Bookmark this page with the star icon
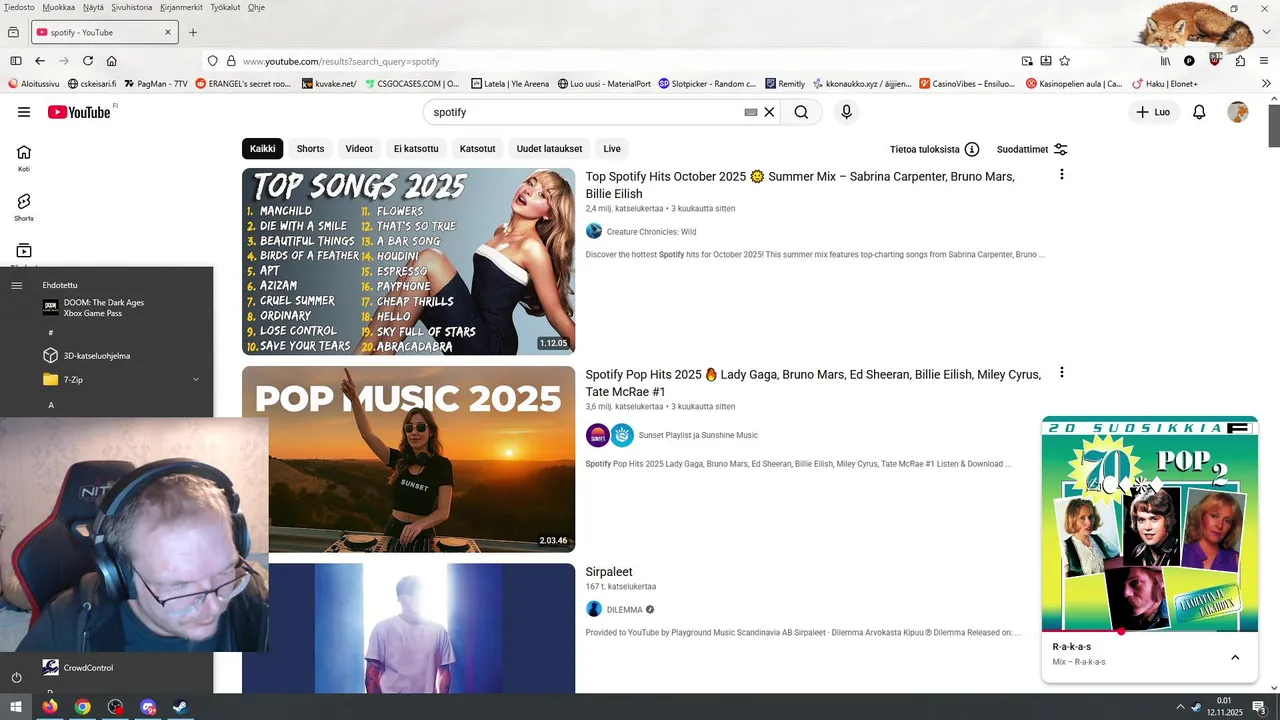Image resolution: width=1280 pixels, height=720 pixels. pyautogui.click(x=1064, y=61)
